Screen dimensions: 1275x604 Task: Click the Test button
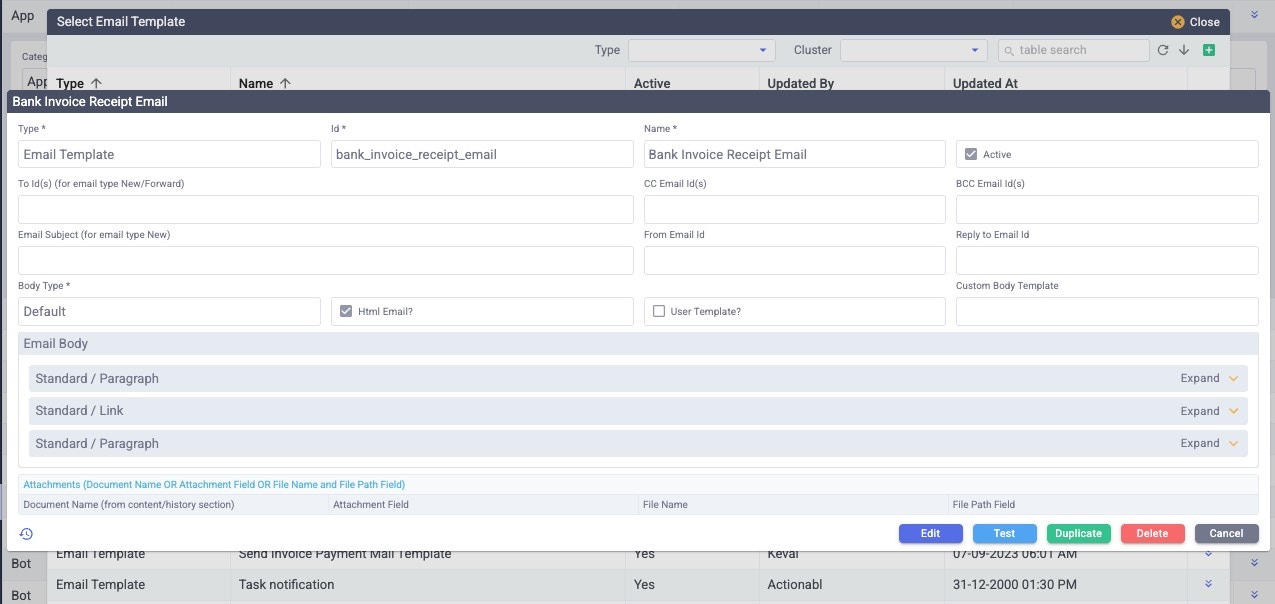(1004, 533)
